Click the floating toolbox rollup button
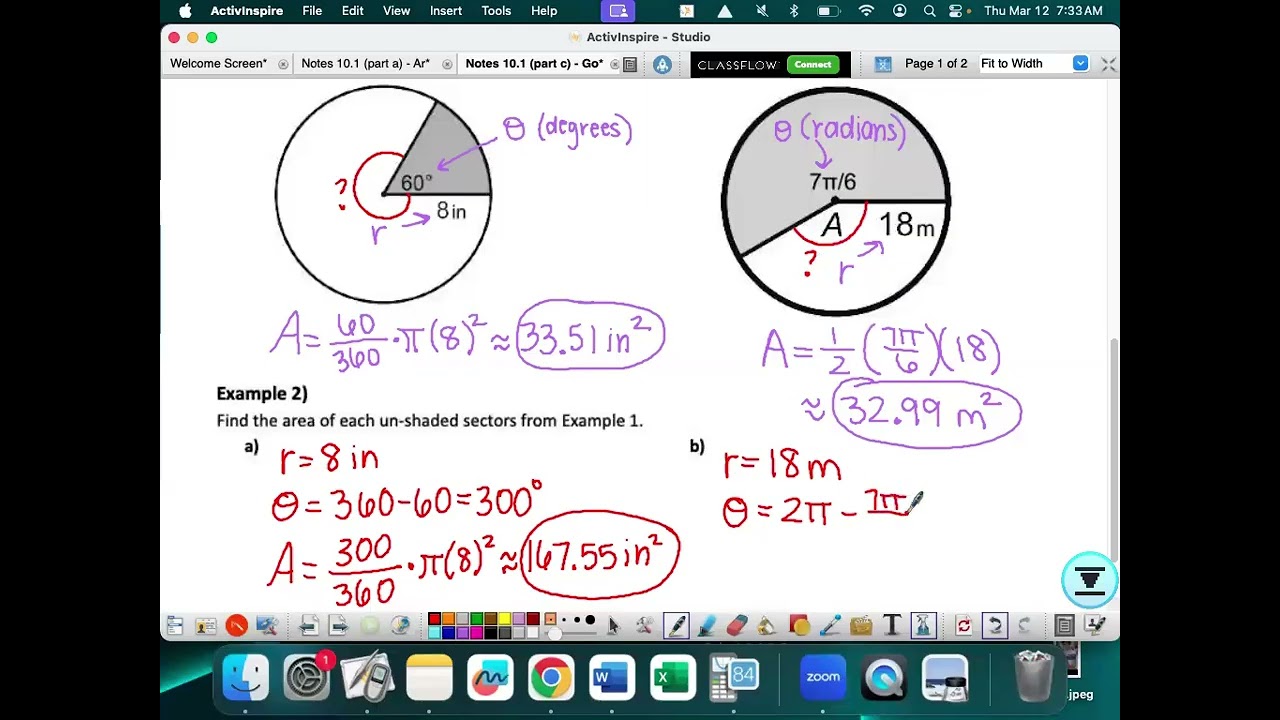This screenshot has width=1280, height=720. point(1089,580)
